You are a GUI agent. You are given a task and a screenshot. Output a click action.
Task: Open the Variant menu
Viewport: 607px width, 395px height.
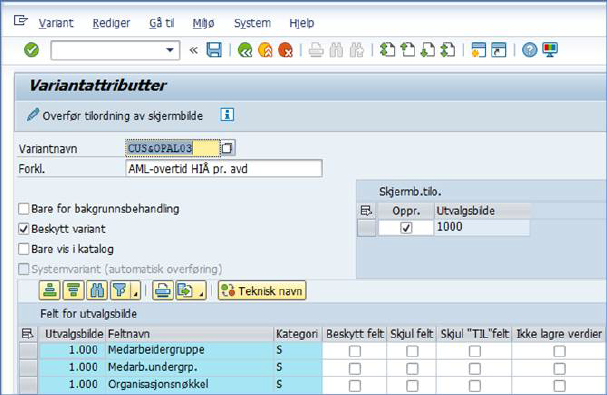point(56,23)
